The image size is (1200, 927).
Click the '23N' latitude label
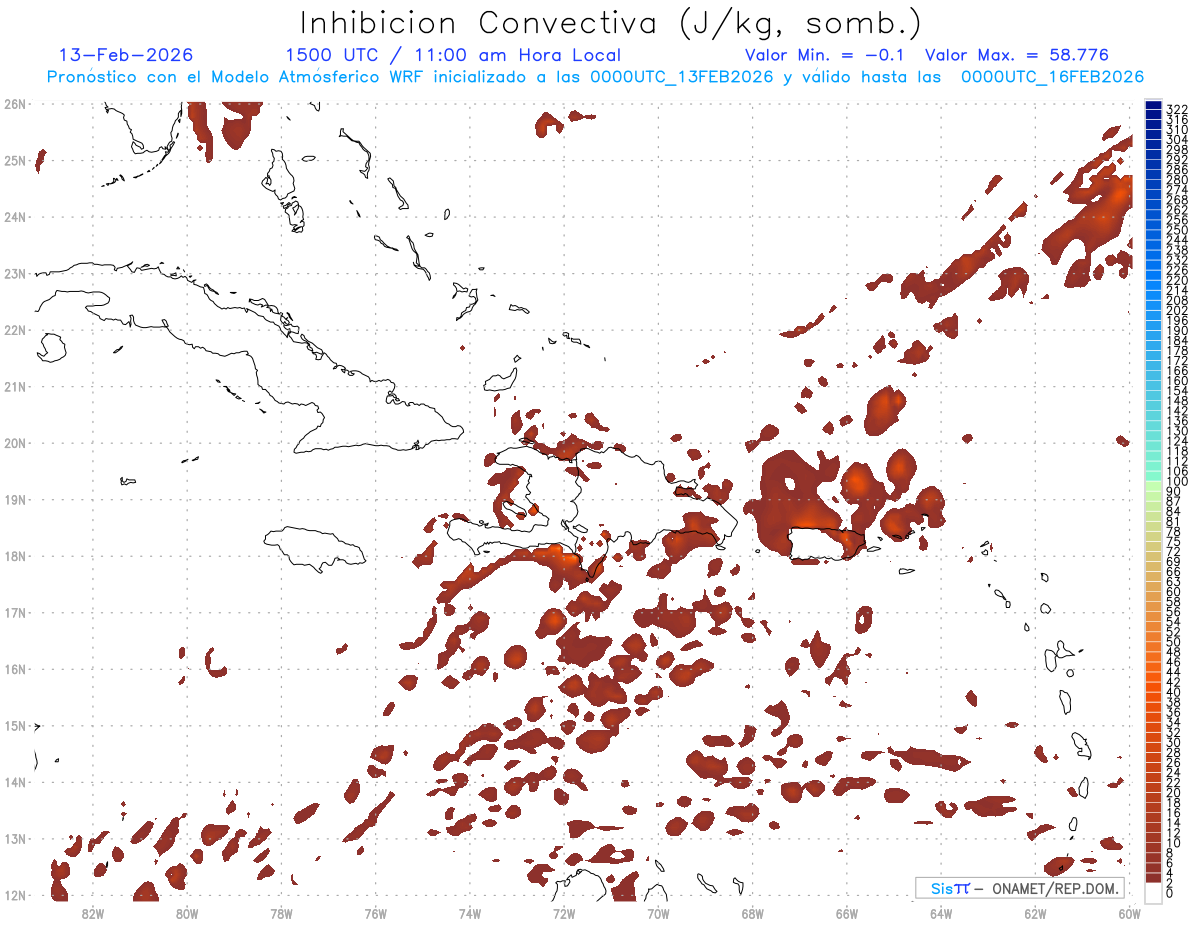coord(14,273)
